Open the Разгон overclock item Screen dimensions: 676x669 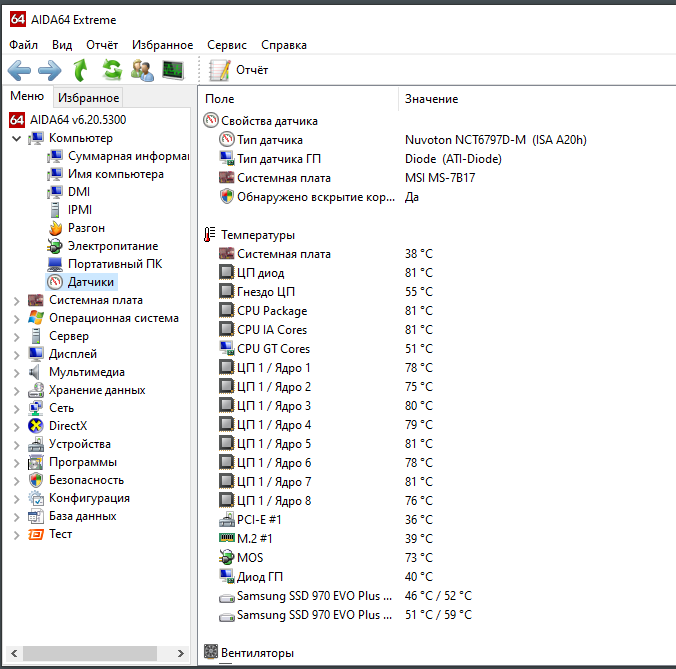click(x=76, y=228)
